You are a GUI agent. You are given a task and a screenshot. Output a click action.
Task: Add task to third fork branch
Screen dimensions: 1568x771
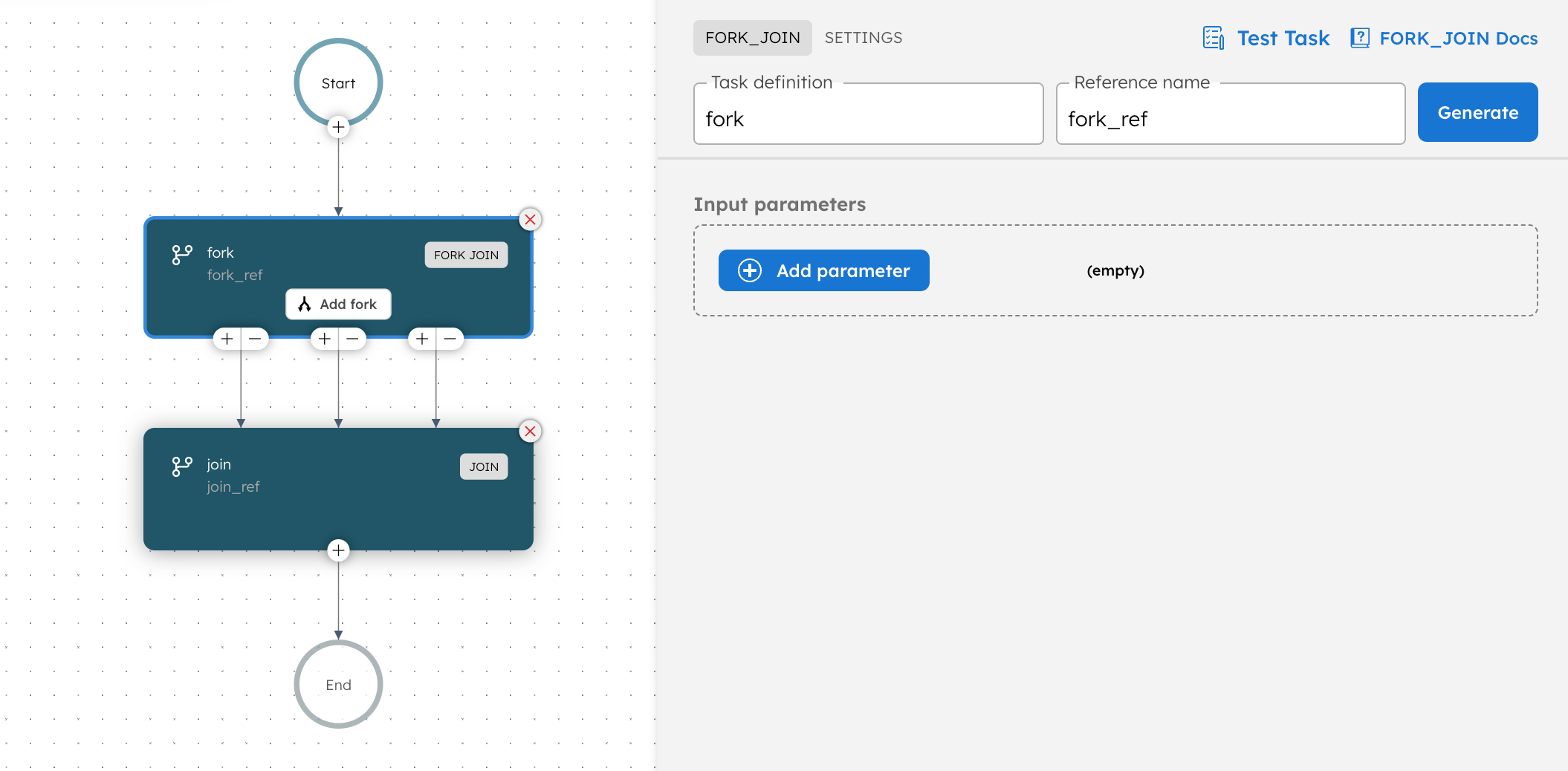(422, 339)
